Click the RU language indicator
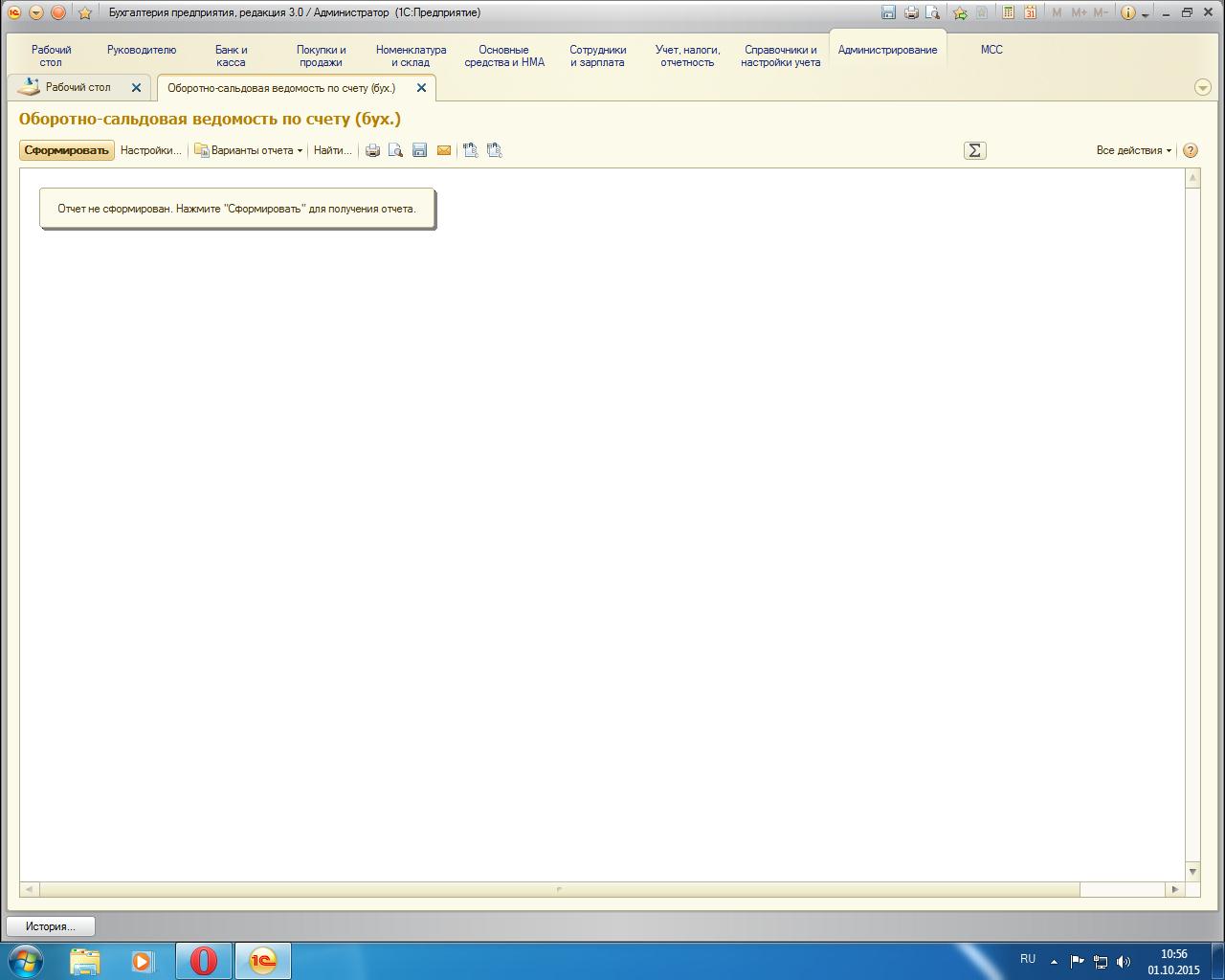Viewport: 1225px width, 980px height. [1028, 959]
